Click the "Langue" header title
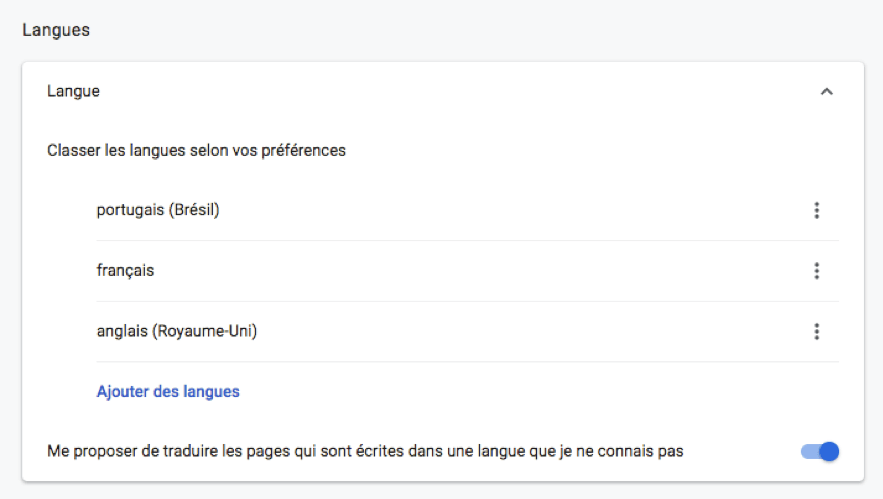 [73, 91]
